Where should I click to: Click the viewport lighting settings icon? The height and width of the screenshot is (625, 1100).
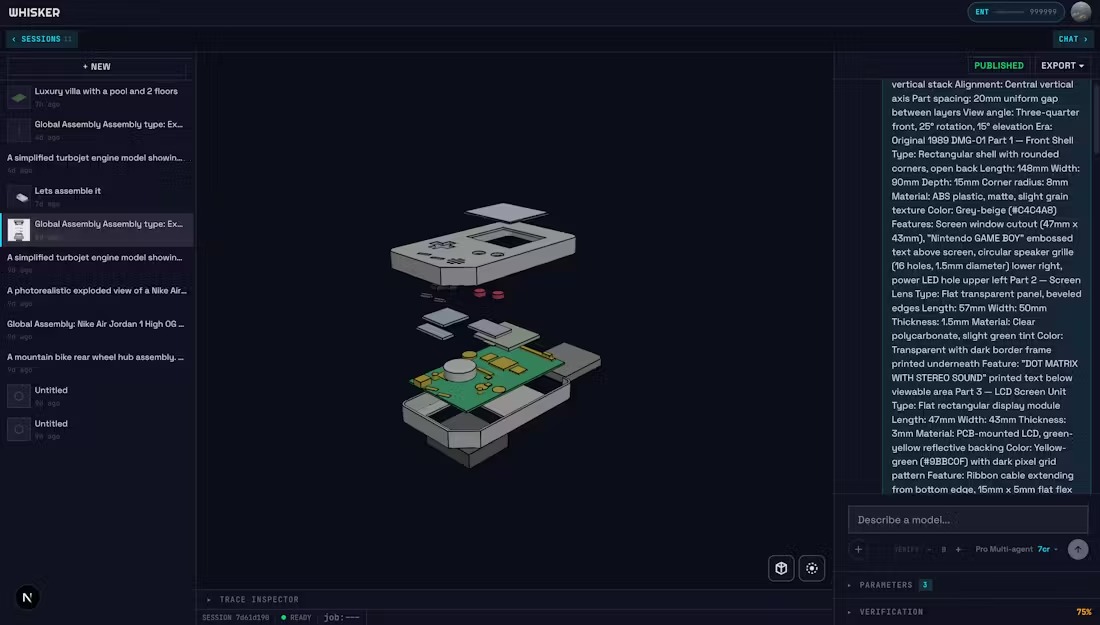tap(812, 568)
